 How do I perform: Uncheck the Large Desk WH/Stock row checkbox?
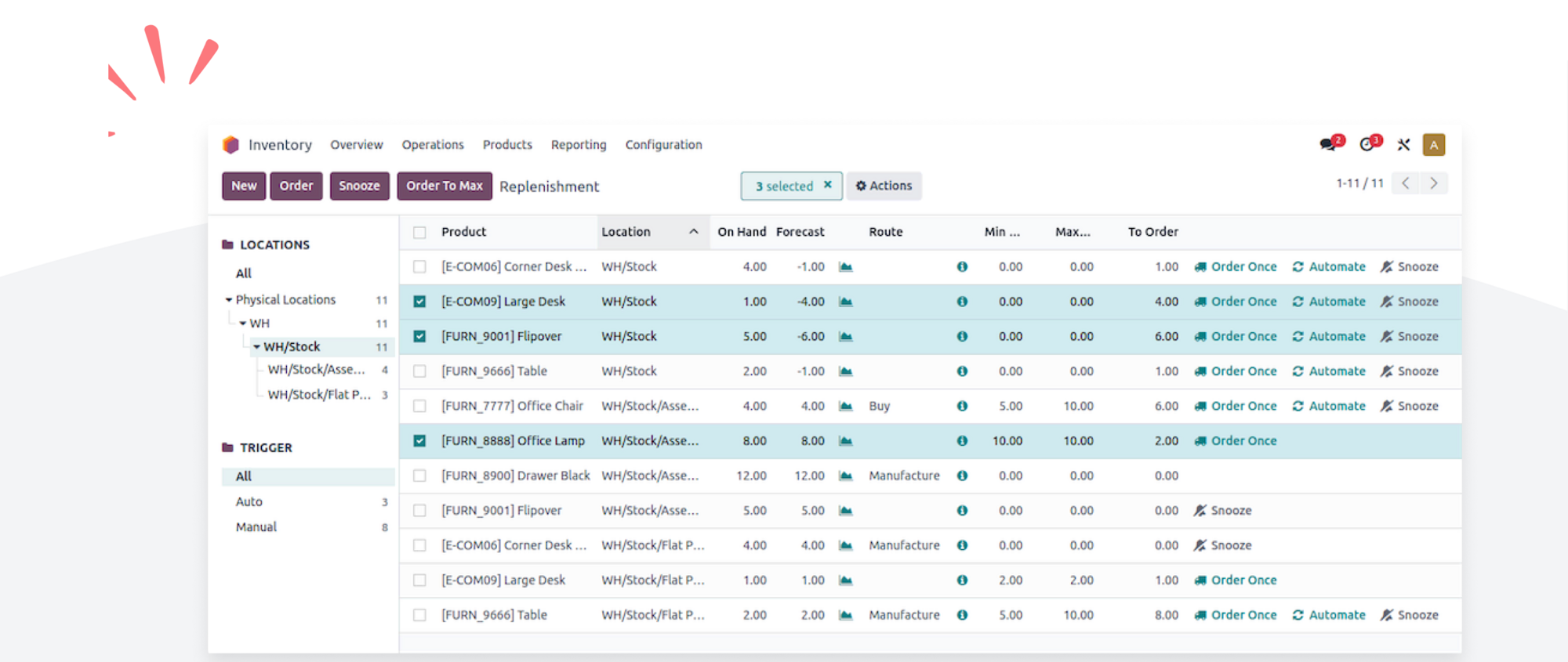pyautogui.click(x=420, y=302)
